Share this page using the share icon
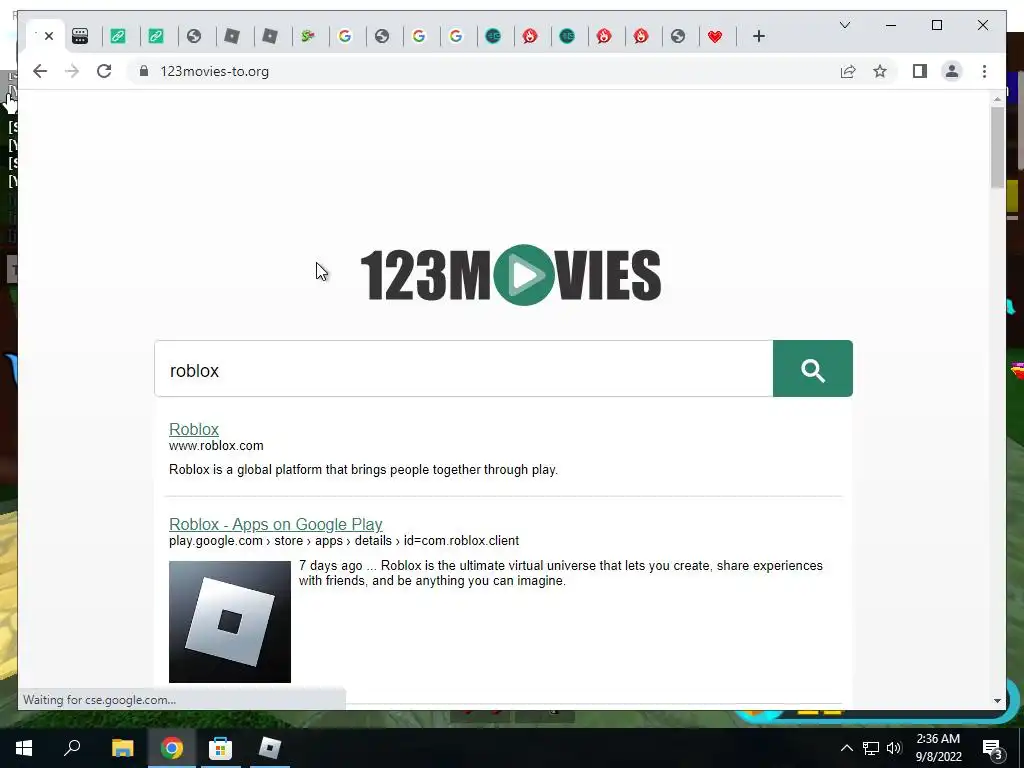Screen dimensions: 1024x768 (848, 71)
